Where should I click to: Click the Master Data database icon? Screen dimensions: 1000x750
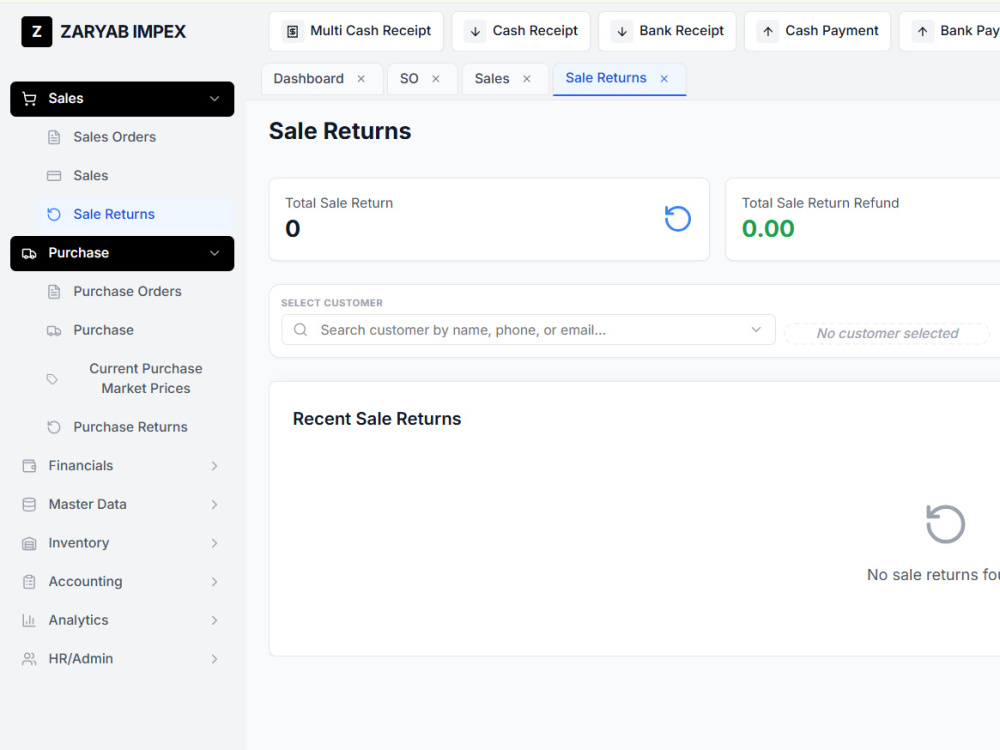click(29, 504)
